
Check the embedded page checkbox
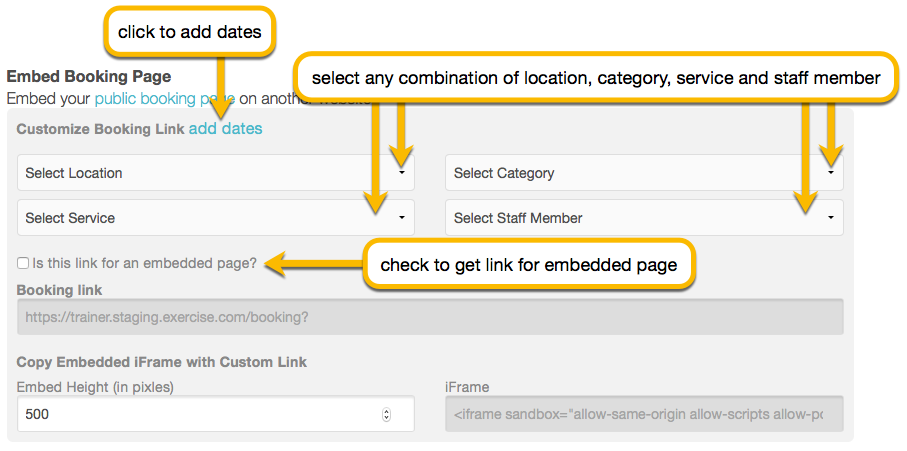(x=23, y=264)
